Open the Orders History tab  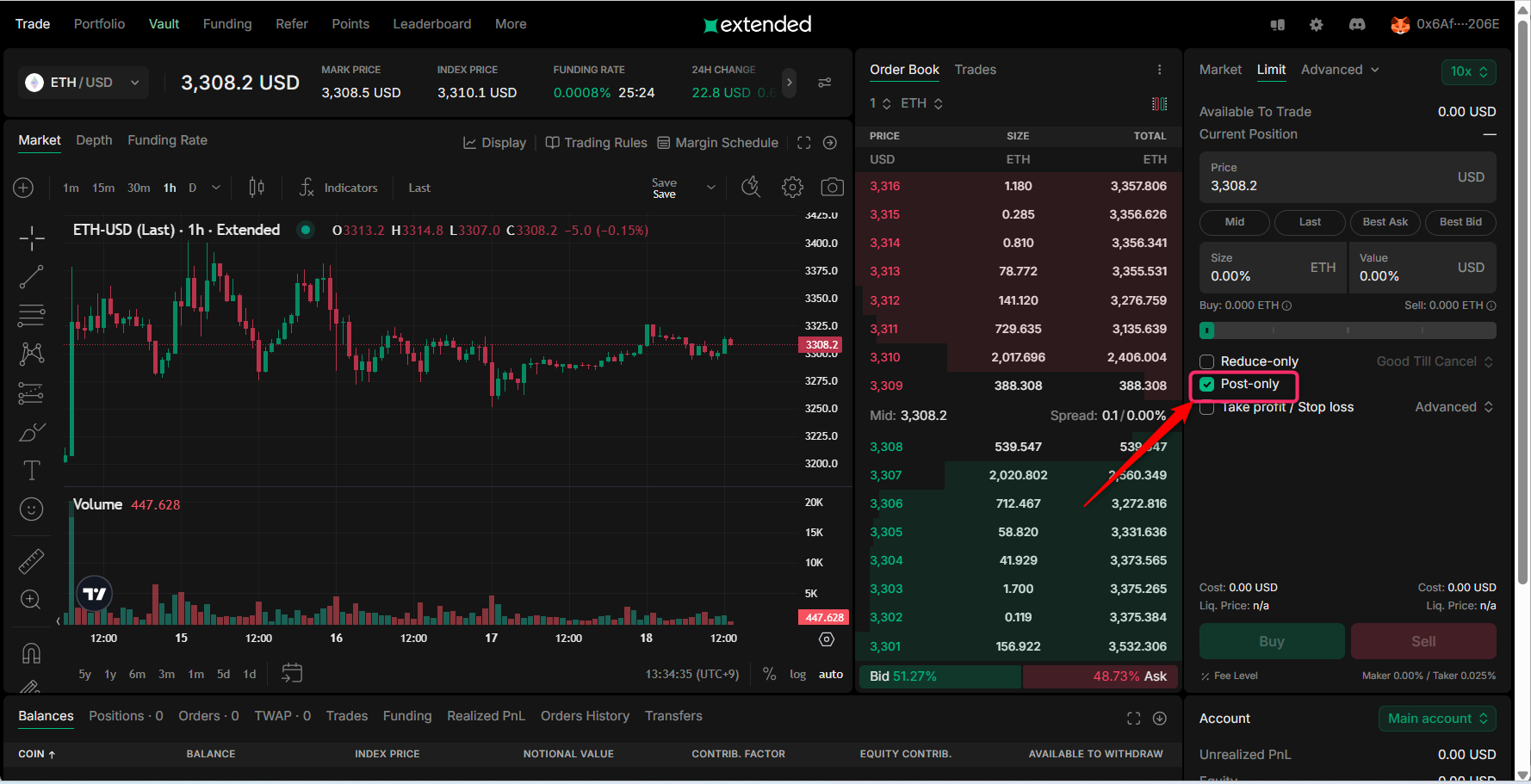(585, 716)
